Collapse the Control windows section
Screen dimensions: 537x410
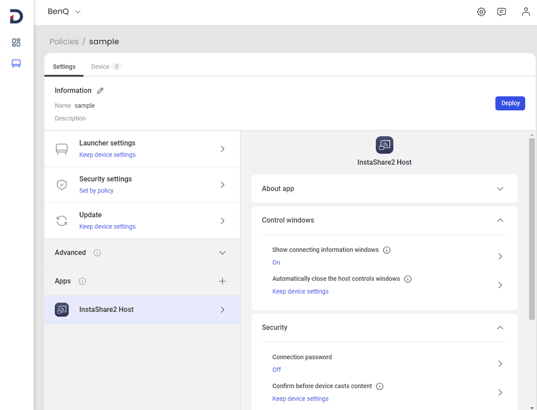coord(500,220)
